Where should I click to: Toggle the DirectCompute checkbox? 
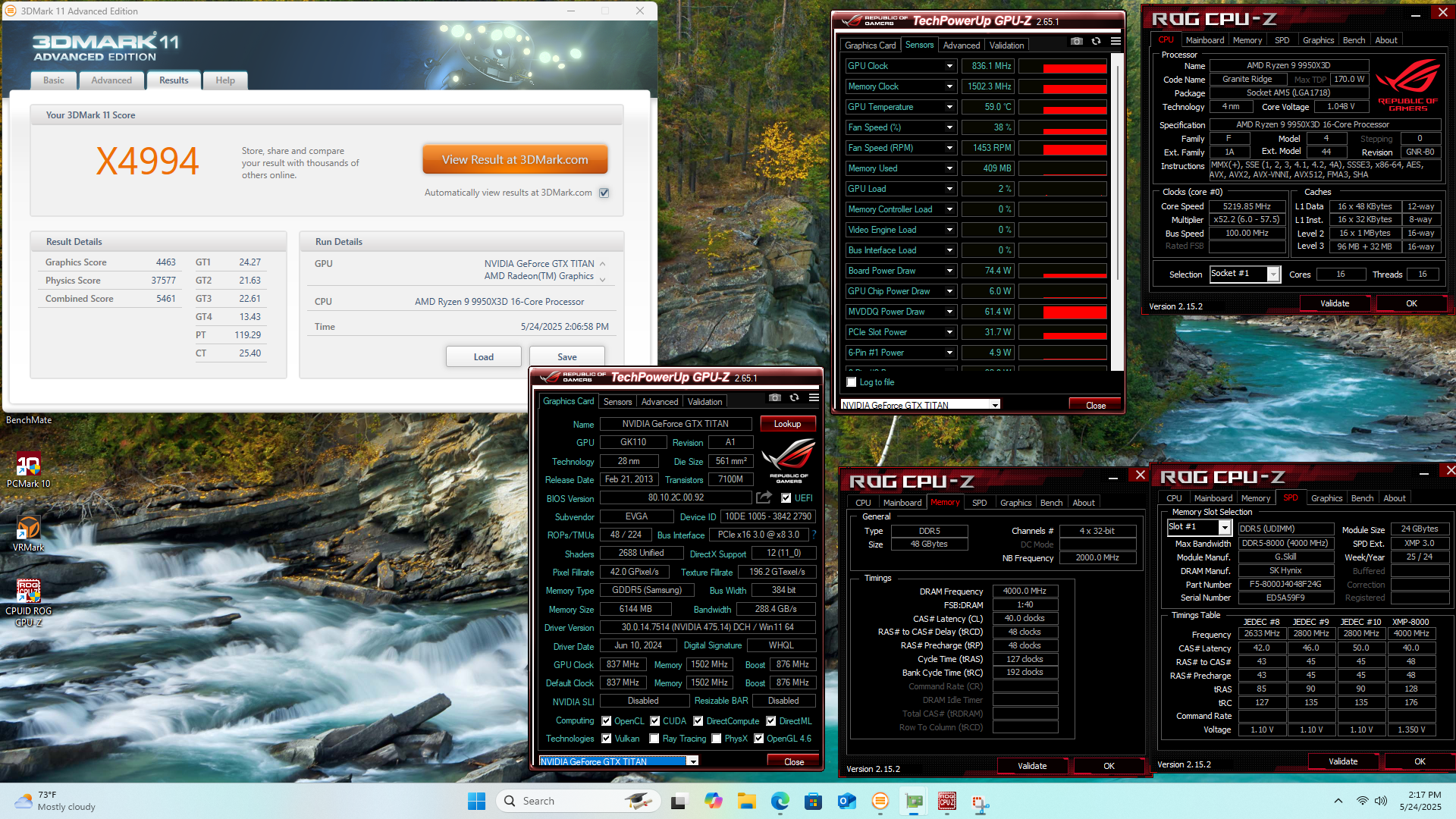[x=698, y=721]
